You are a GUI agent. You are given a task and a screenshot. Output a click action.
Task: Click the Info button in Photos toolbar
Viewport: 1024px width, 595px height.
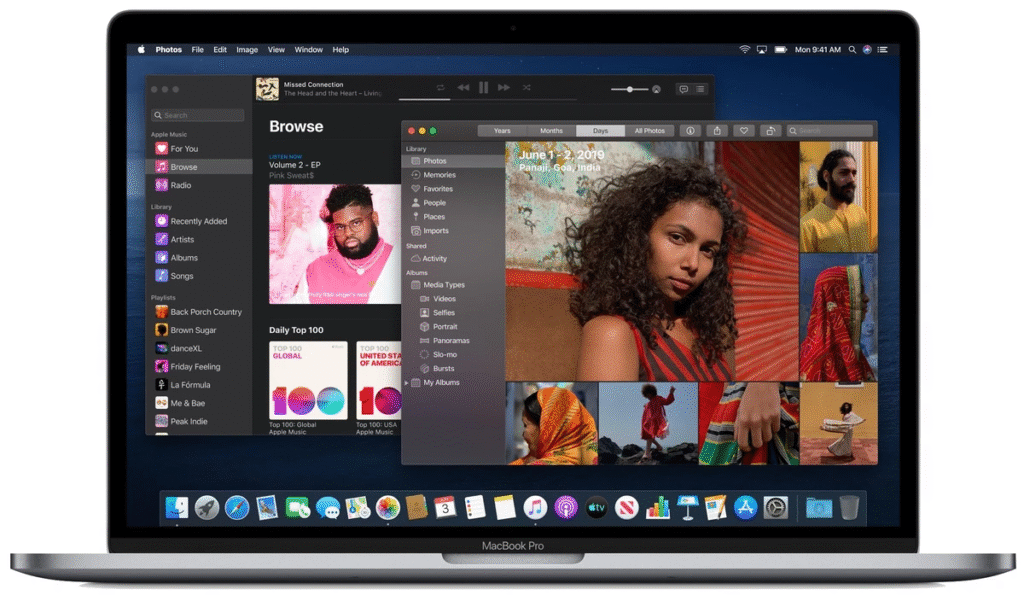(690, 131)
